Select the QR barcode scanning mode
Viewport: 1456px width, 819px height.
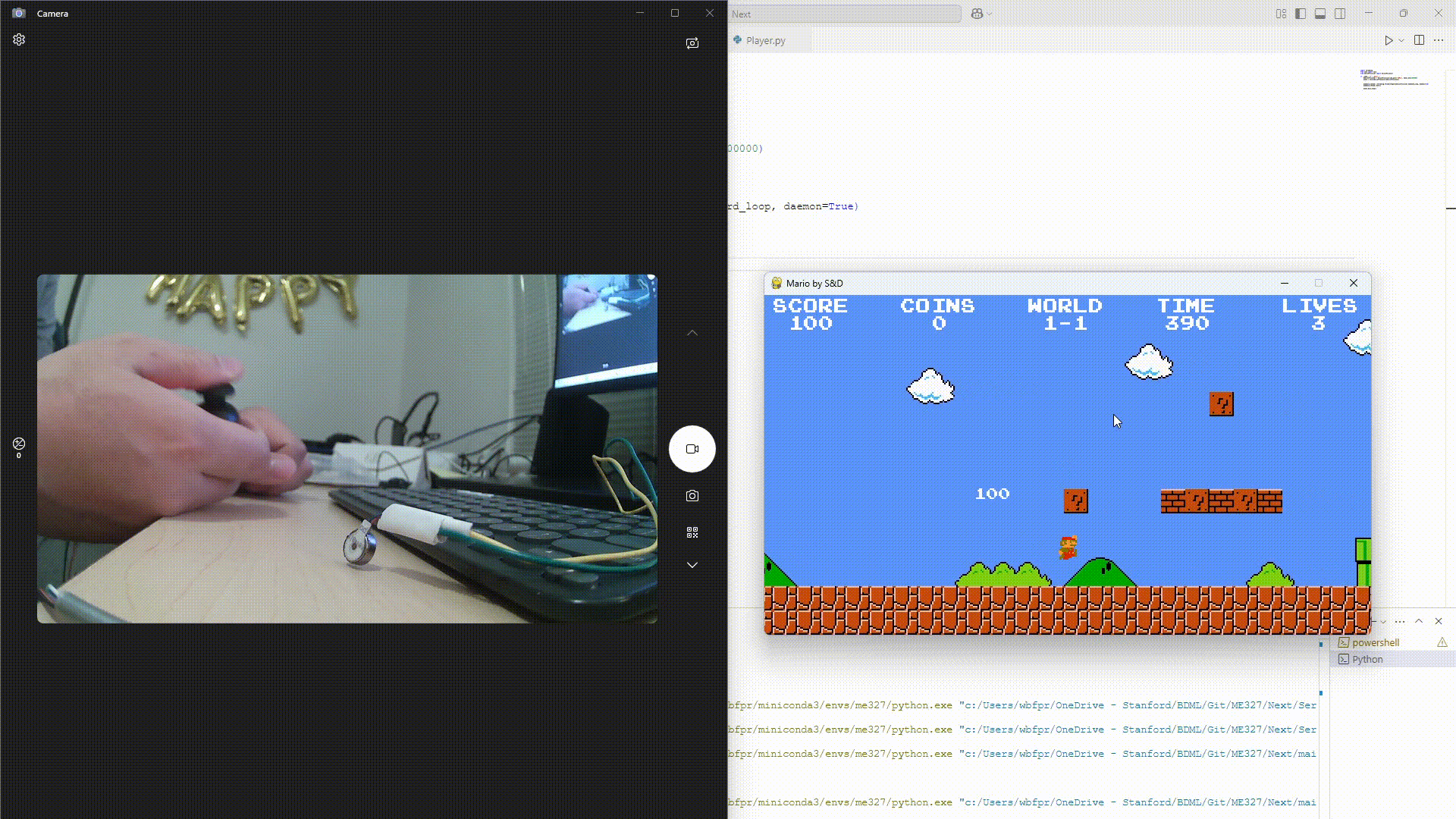coord(692,532)
